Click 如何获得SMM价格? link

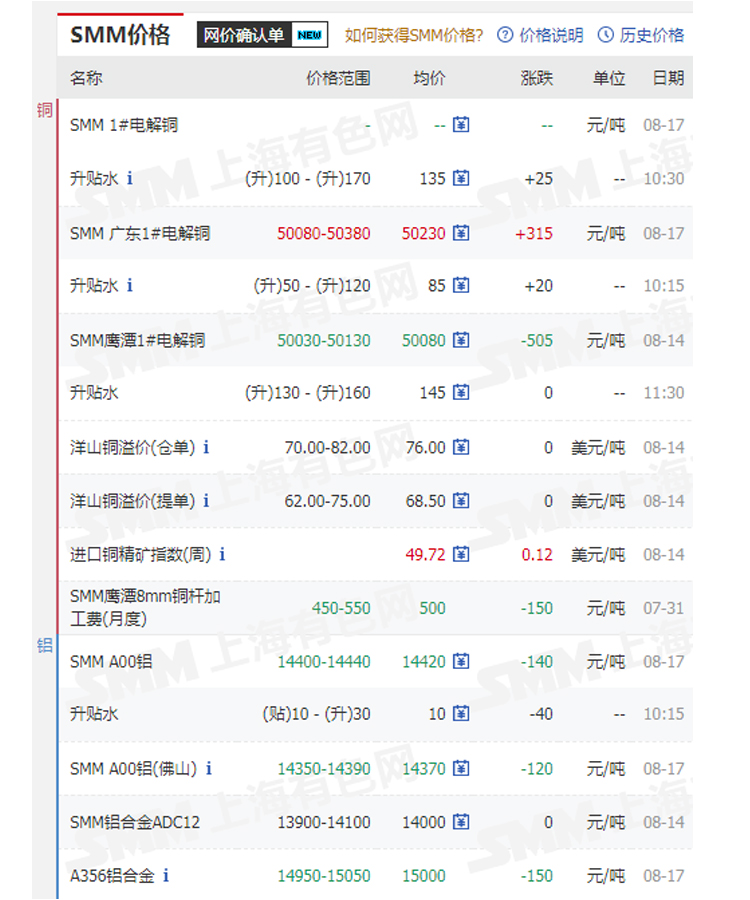point(414,35)
